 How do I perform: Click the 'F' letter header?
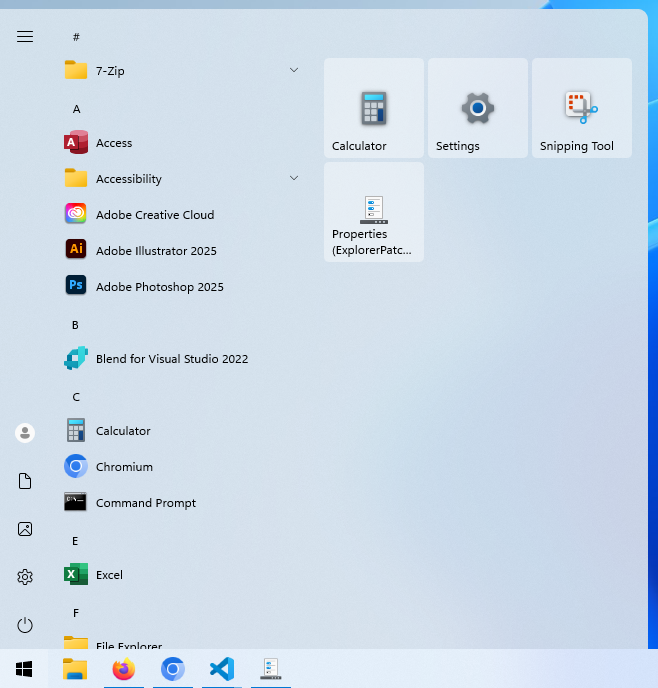click(x=75, y=613)
